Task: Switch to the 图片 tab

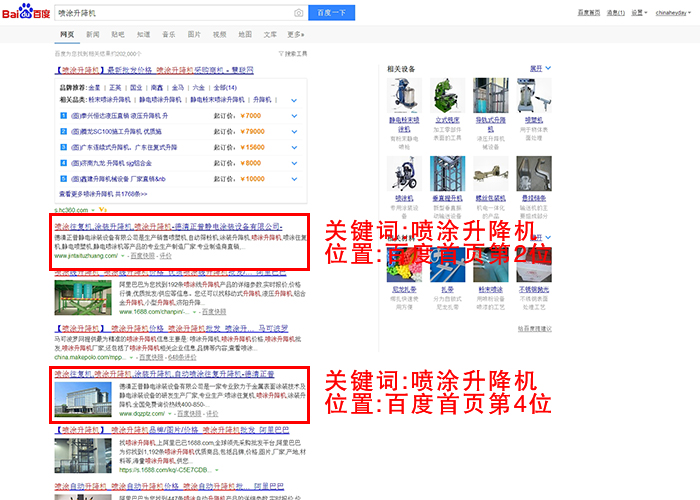Action: [194, 34]
